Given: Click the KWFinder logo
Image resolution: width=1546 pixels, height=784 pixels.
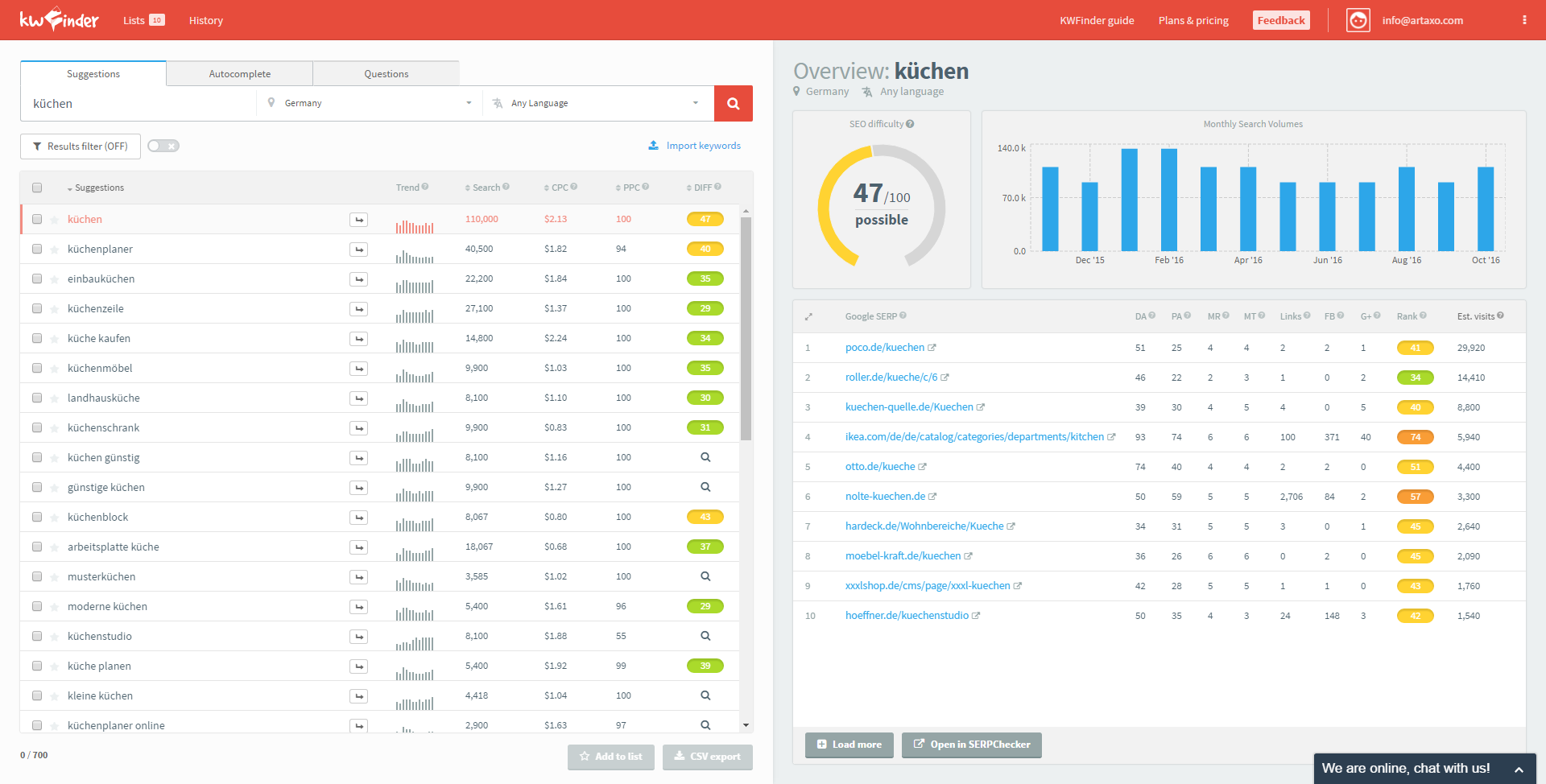Looking at the screenshot, I should pos(59,19).
